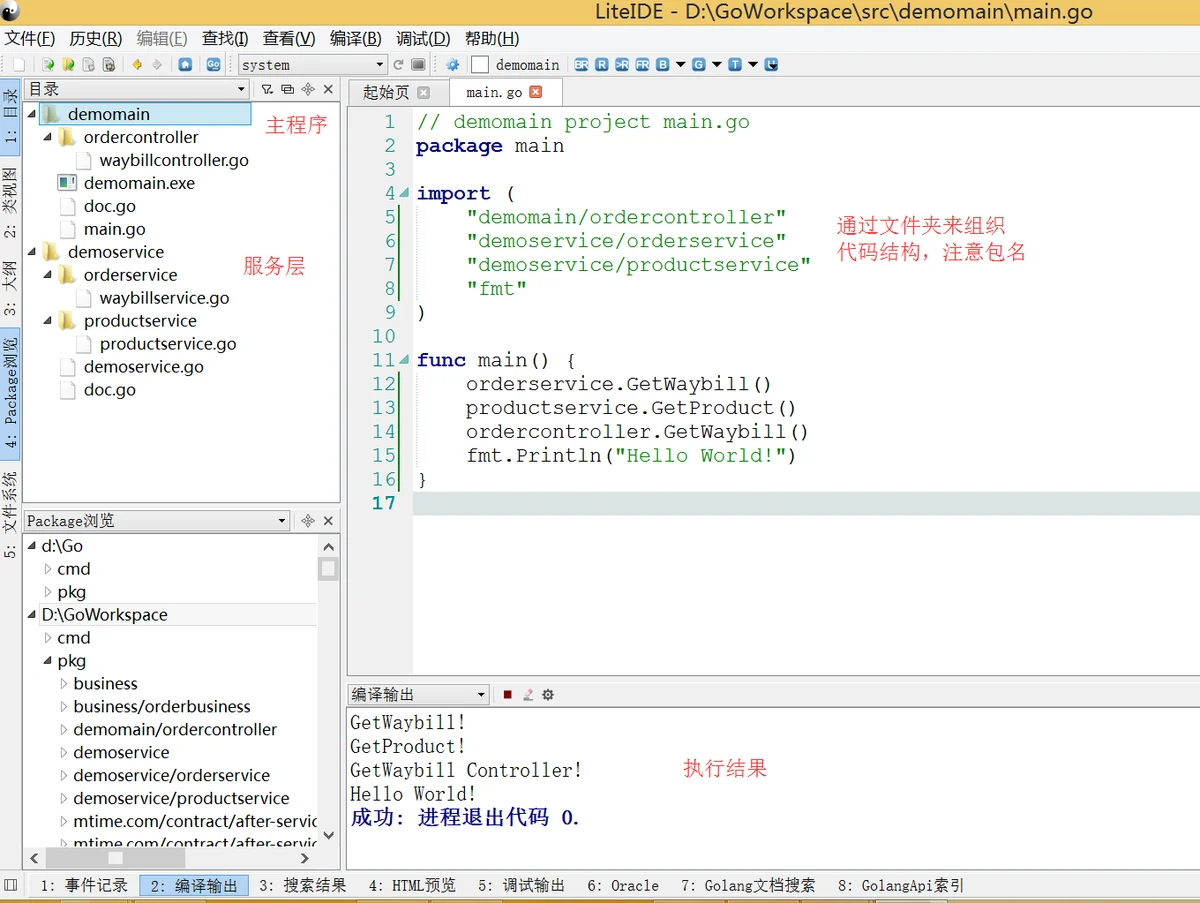Open waybillservice.go in the folder tree

[164, 298]
